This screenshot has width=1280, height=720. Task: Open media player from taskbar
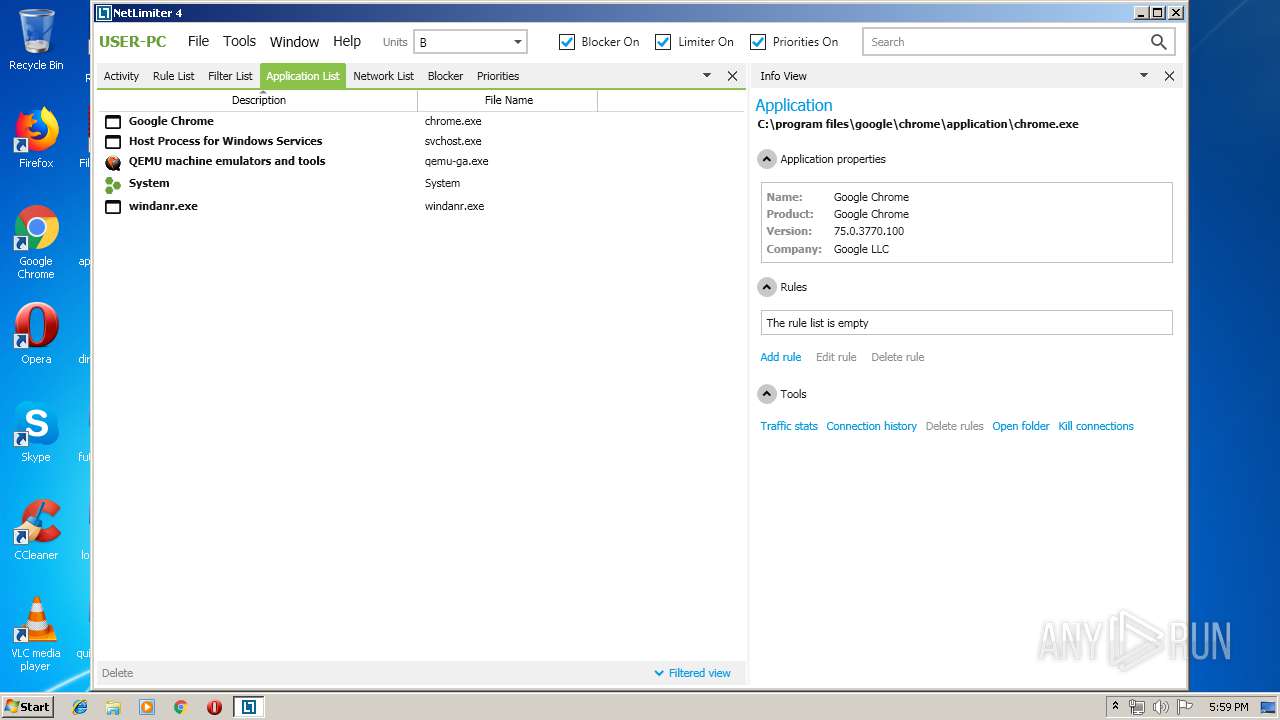(147, 707)
